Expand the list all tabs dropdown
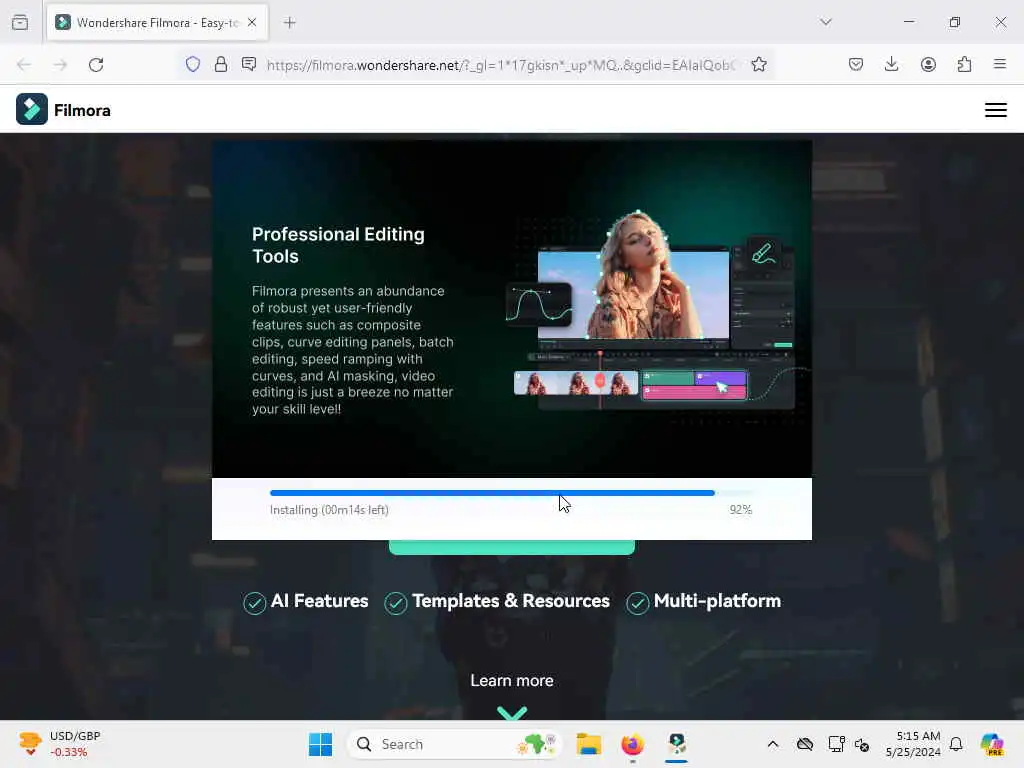The height and width of the screenshot is (768, 1024). [x=825, y=22]
